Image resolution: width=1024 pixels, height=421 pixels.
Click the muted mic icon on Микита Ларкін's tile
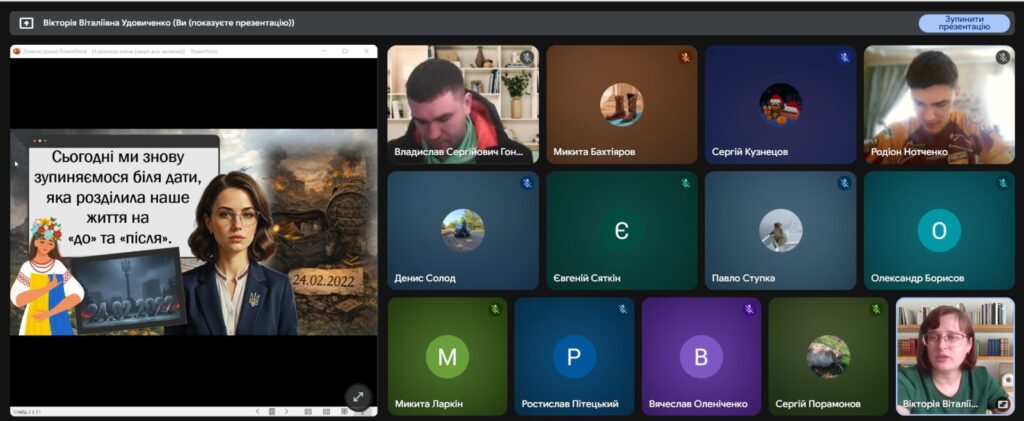coord(495,310)
